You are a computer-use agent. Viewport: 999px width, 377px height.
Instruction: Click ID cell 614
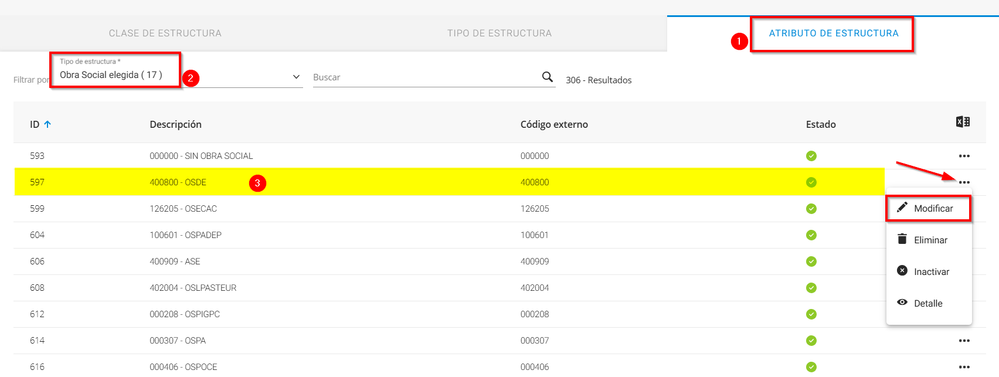pos(37,341)
